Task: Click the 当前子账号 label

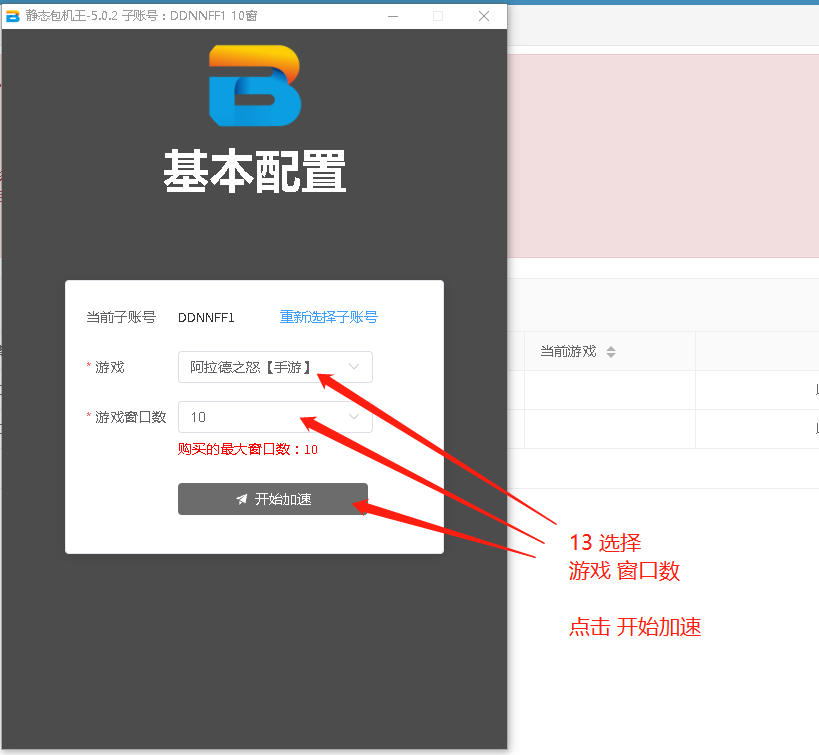Action: click(x=121, y=318)
